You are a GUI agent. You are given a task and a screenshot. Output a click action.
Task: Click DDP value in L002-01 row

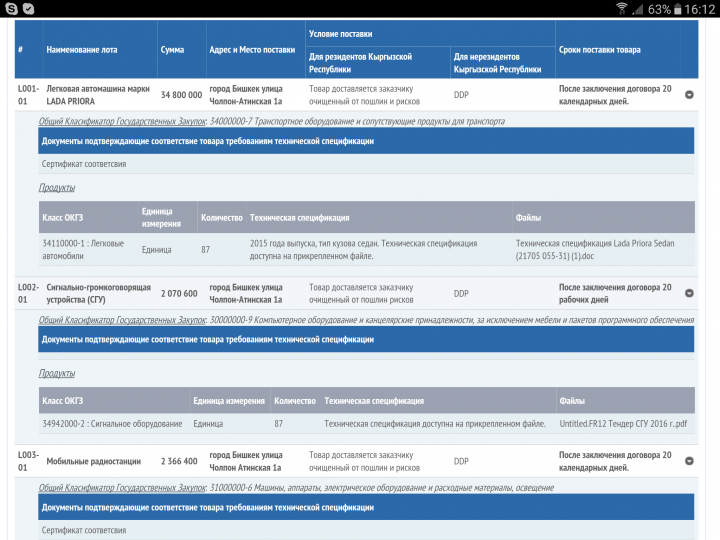coord(461,293)
